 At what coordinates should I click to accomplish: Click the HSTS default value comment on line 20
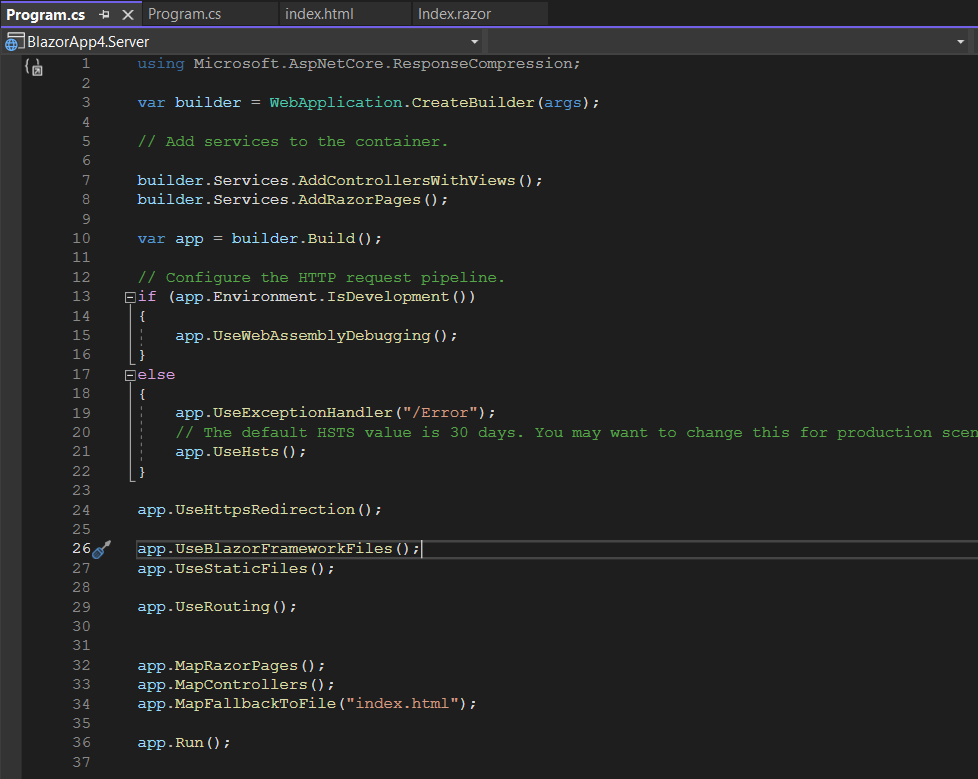click(576, 432)
